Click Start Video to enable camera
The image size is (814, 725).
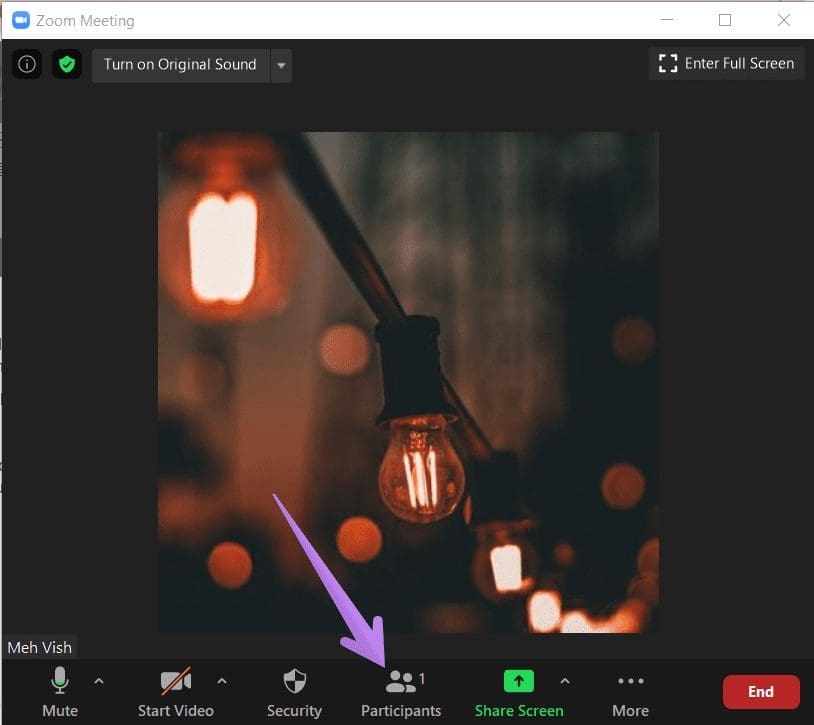(x=175, y=688)
